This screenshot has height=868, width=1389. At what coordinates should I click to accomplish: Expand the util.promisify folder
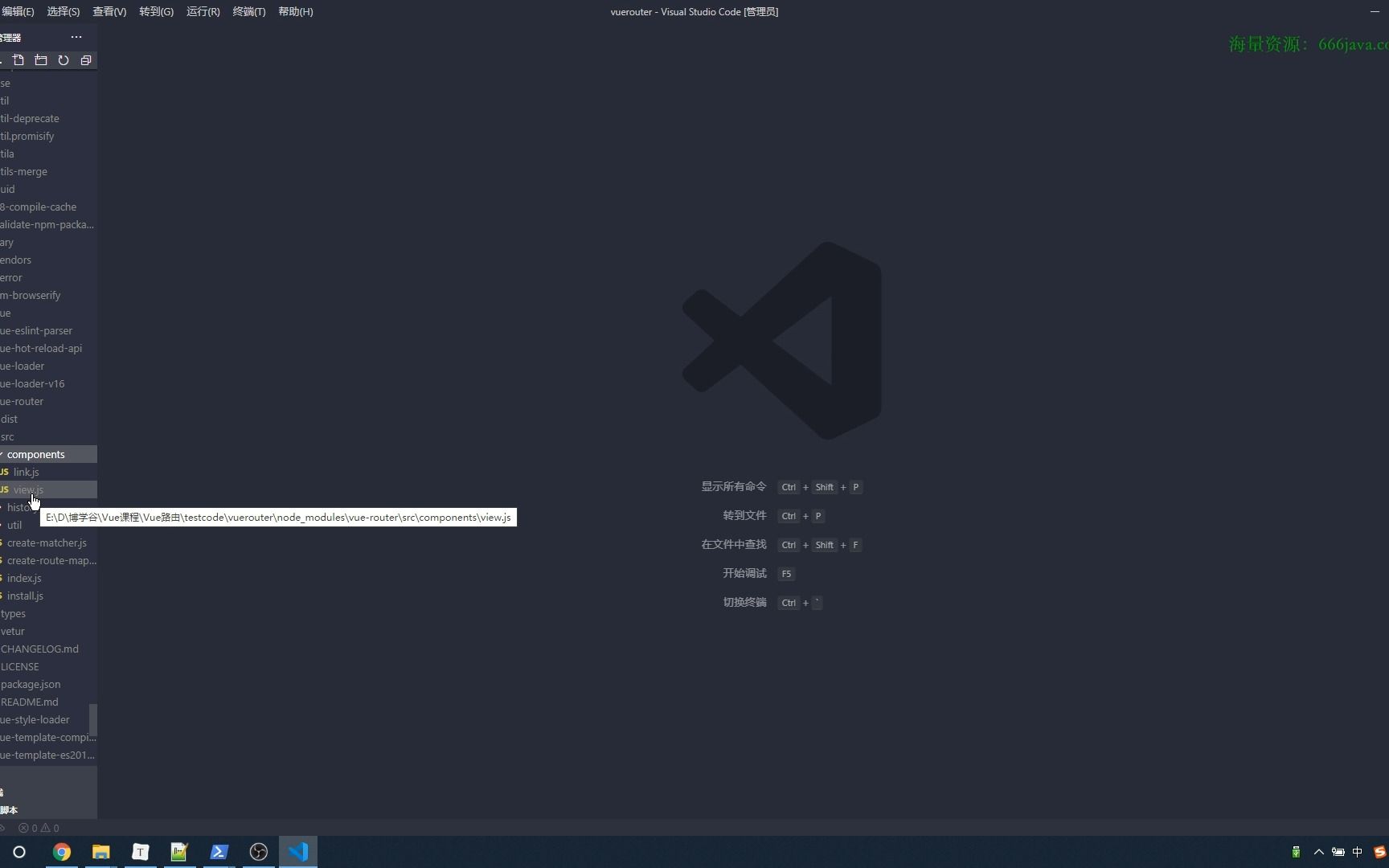(x=48, y=136)
